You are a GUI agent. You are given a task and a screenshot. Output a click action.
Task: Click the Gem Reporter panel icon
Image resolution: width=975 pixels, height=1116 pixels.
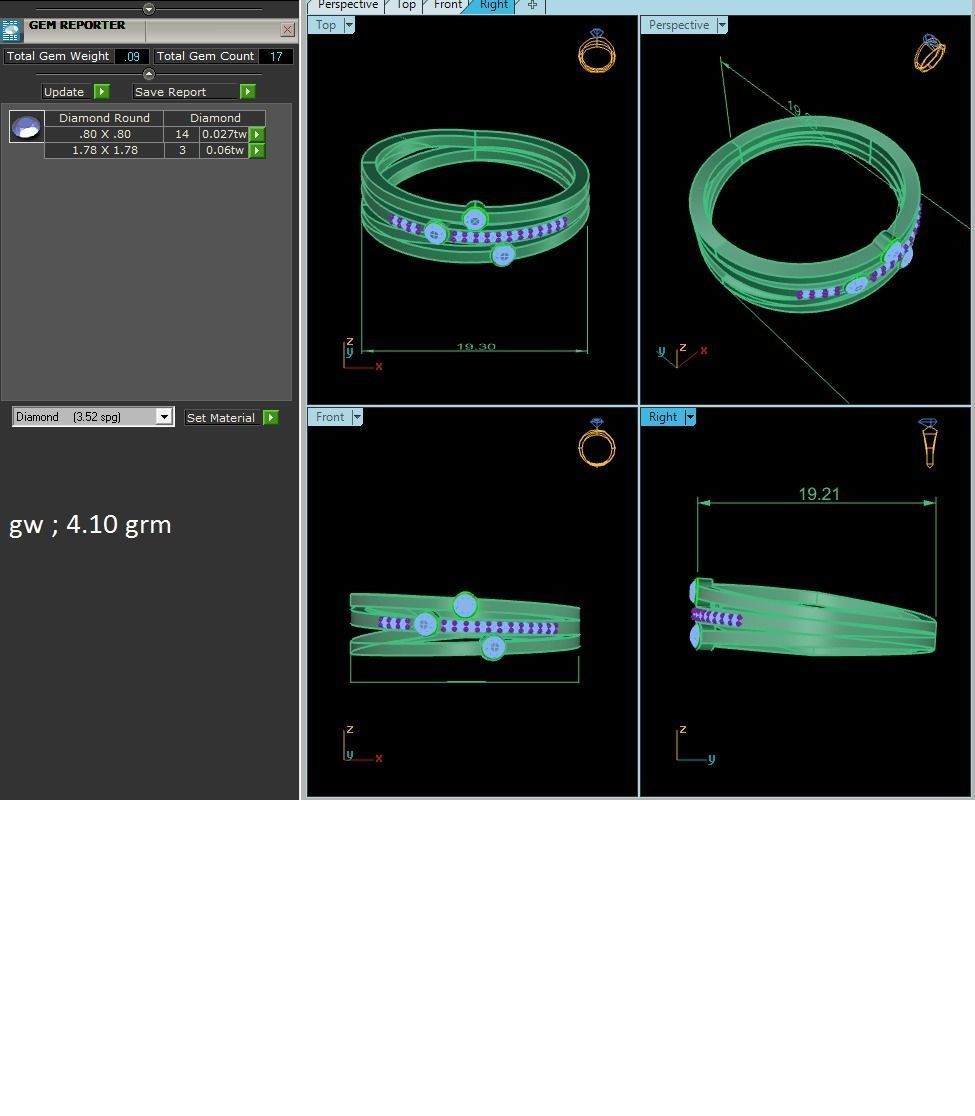pyautogui.click(x=11, y=31)
